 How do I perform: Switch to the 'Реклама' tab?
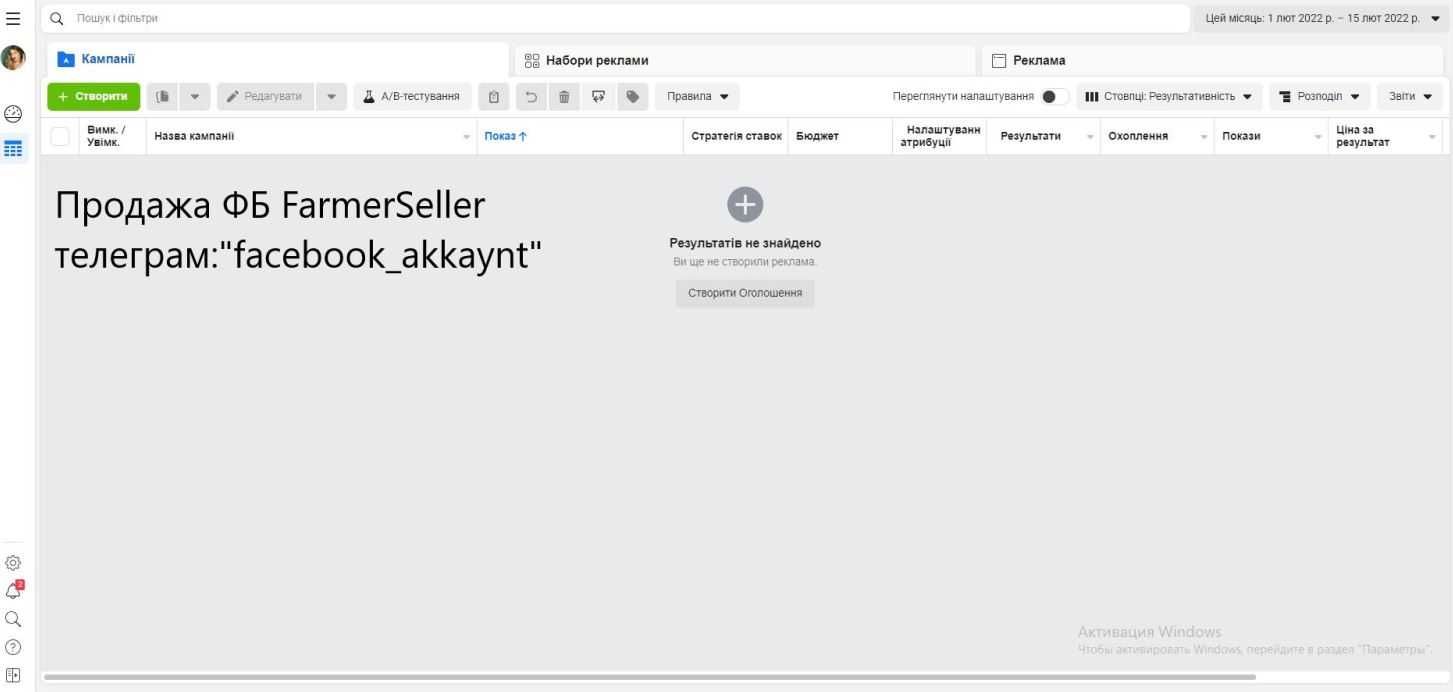click(x=1212, y=60)
